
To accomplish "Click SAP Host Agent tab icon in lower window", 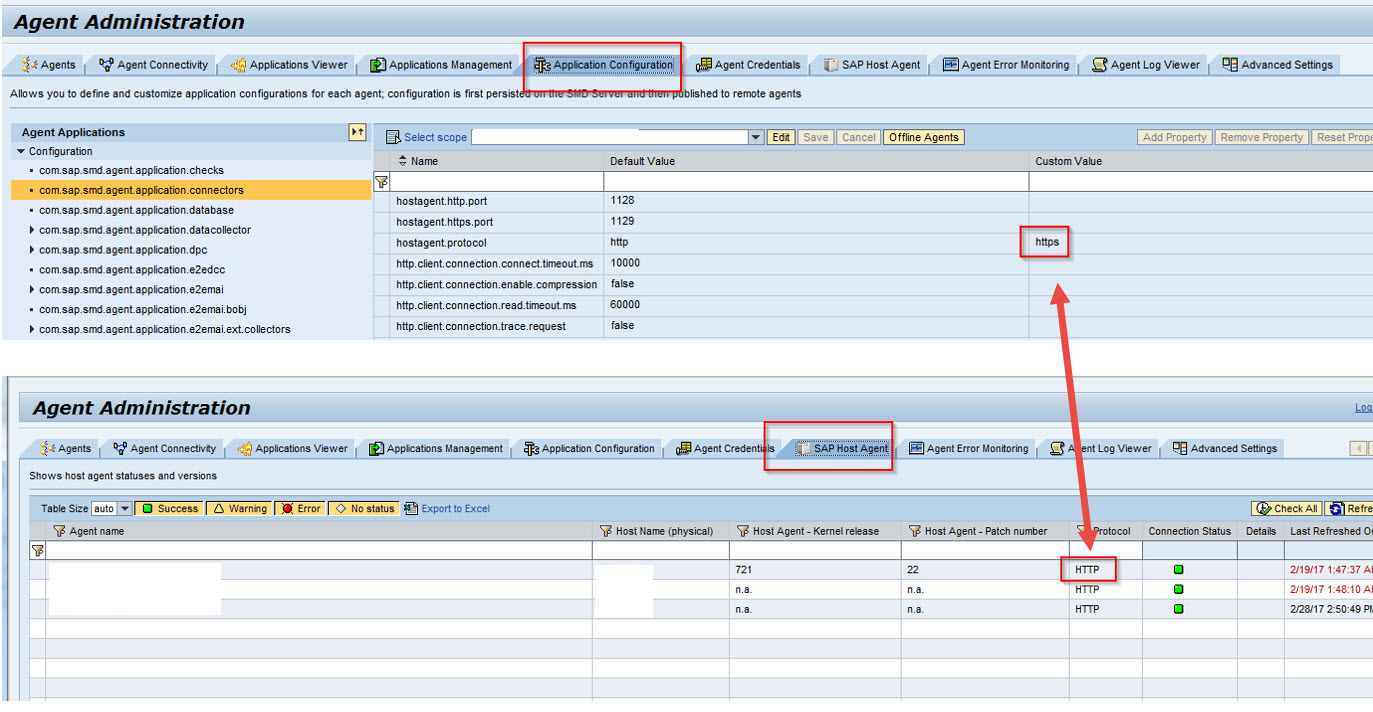I will coord(803,449).
